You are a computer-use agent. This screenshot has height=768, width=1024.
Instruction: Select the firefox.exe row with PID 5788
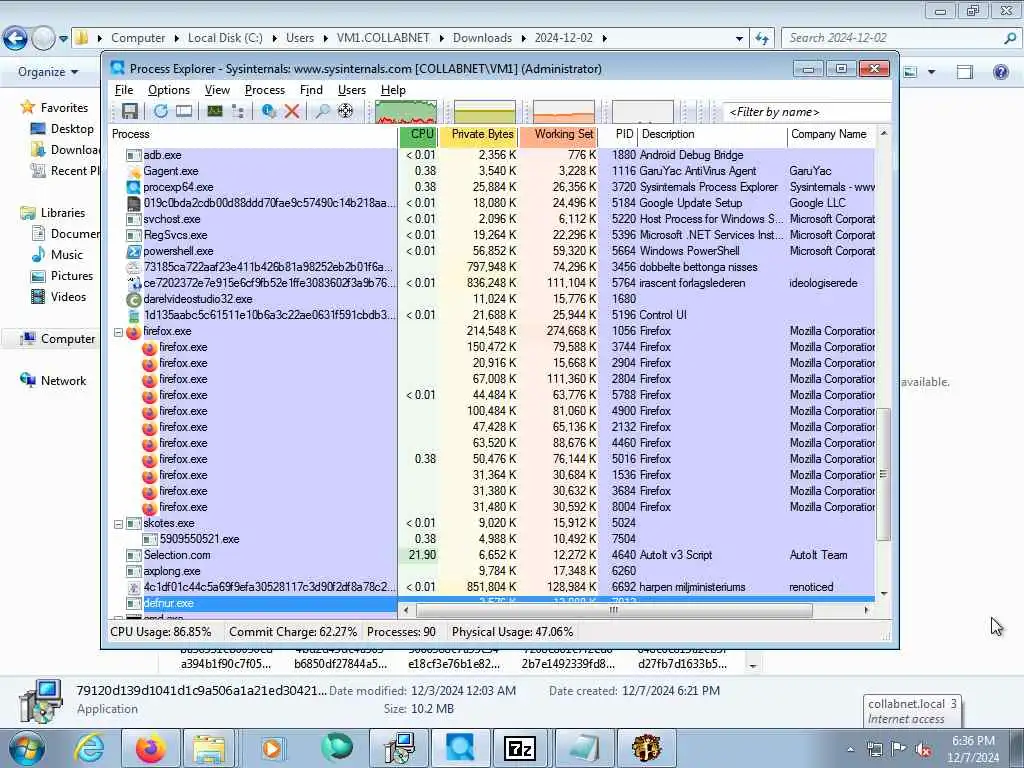492,395
